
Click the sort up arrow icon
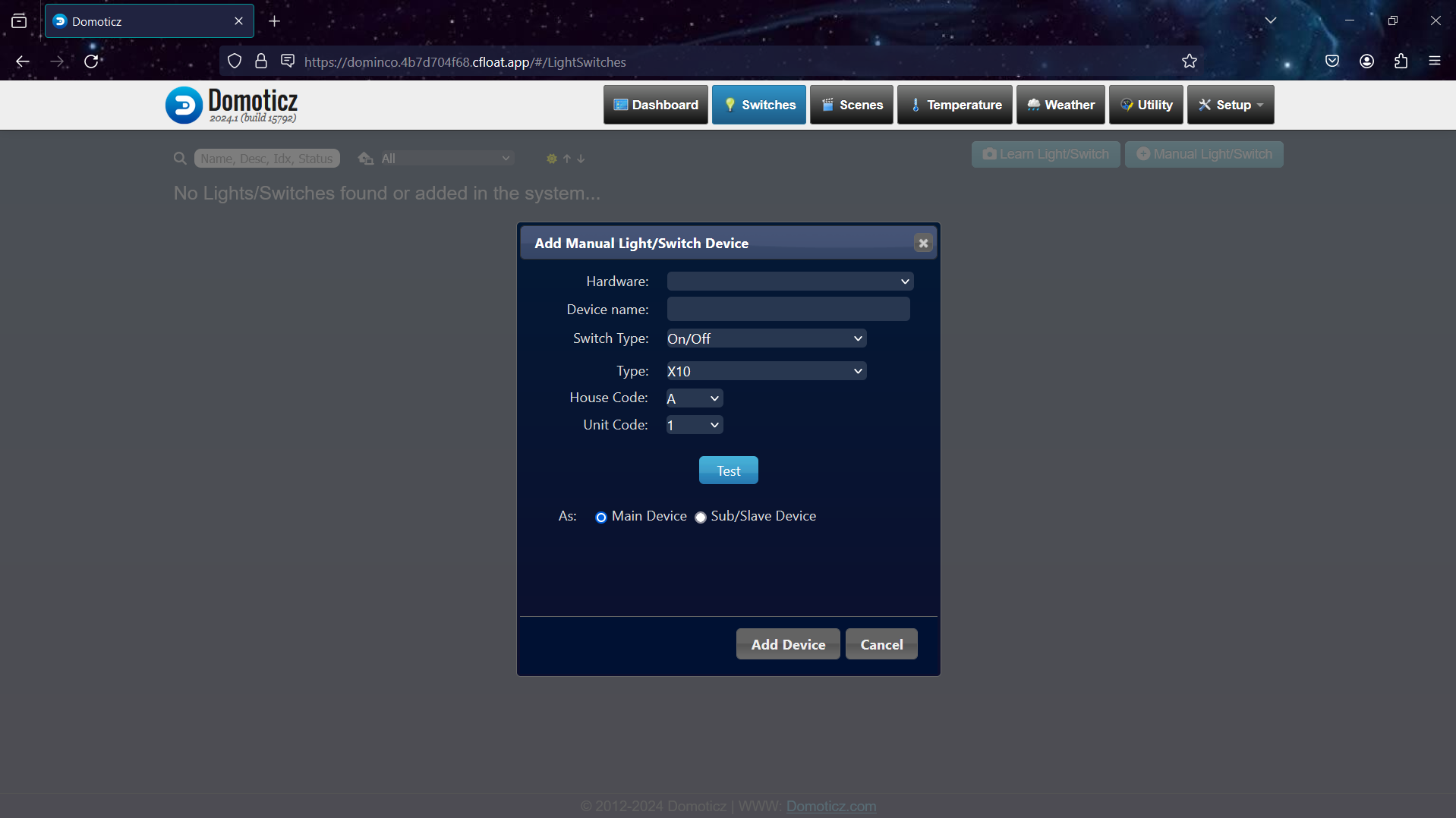[567, 159]
